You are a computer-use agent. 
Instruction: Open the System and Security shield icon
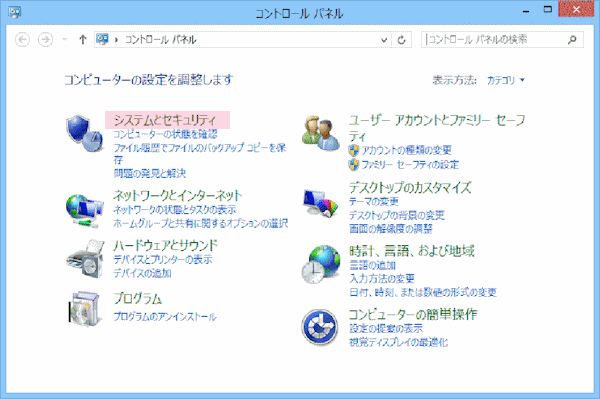coord(85,133)
